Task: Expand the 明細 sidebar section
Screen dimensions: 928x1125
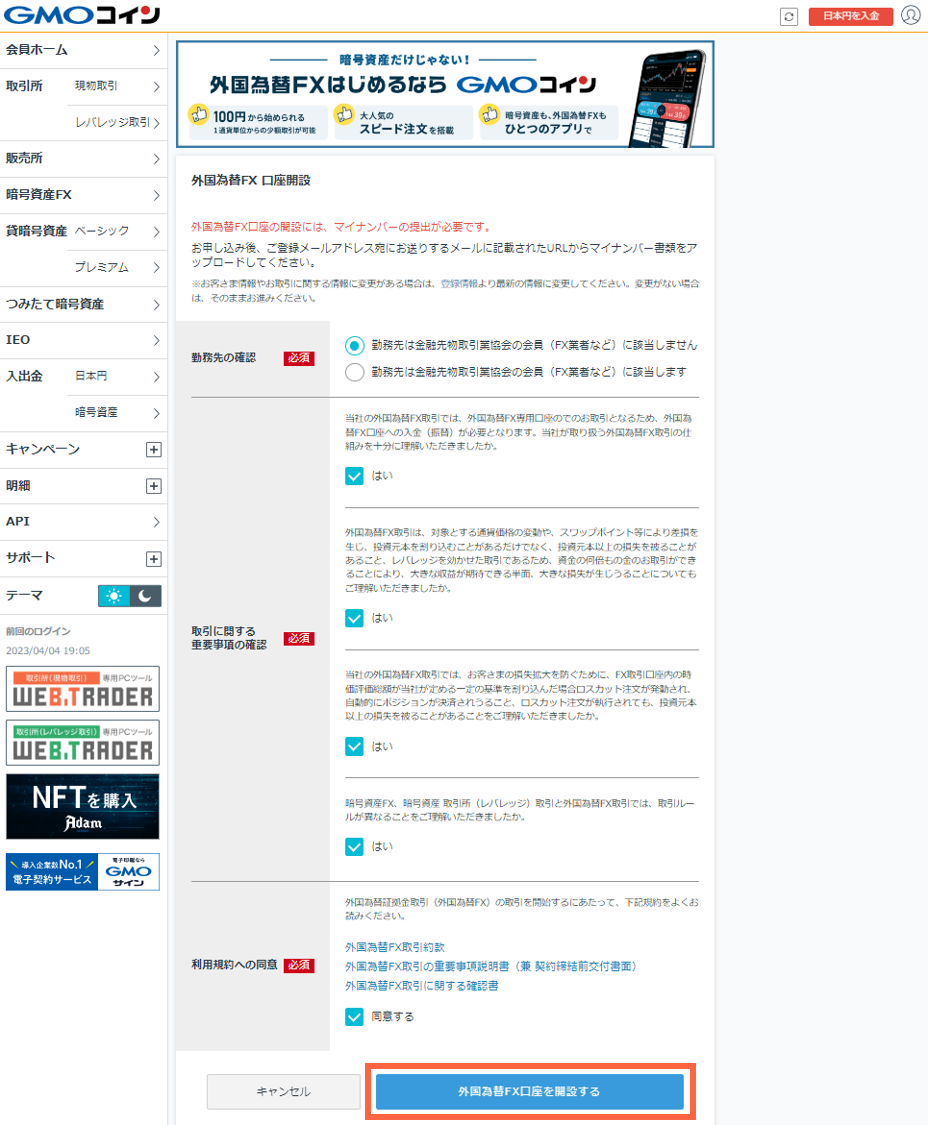Action: pos(84,486)
